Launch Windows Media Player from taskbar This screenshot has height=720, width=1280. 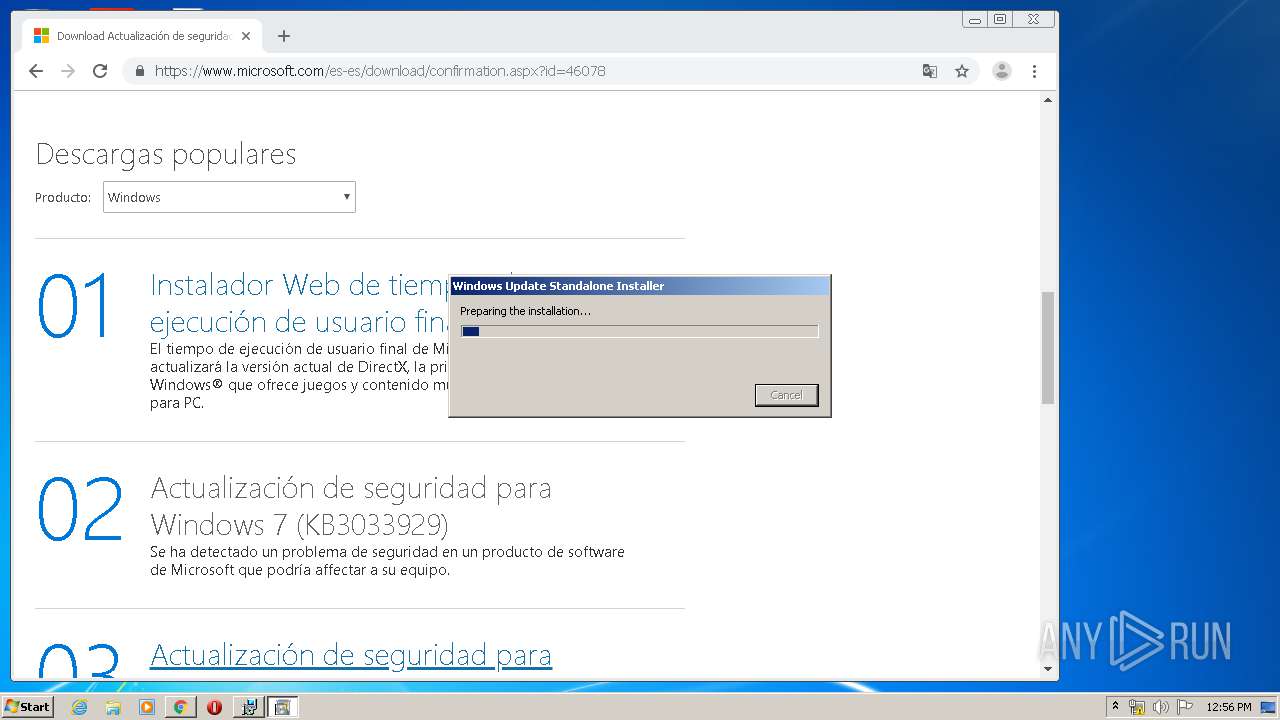pos(147,707)
